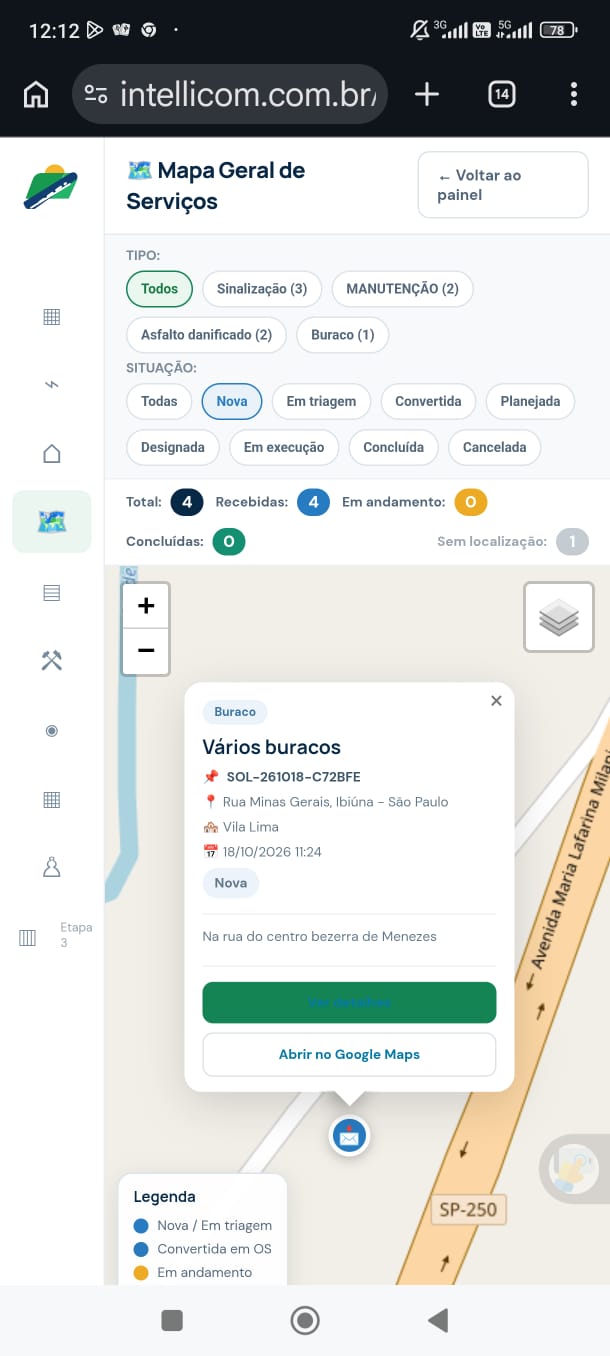Image resolution: width=610 pixels, height=1356 pixels.
Task: Open the first grid icon in the sidebar
Action: pos(52,317)
